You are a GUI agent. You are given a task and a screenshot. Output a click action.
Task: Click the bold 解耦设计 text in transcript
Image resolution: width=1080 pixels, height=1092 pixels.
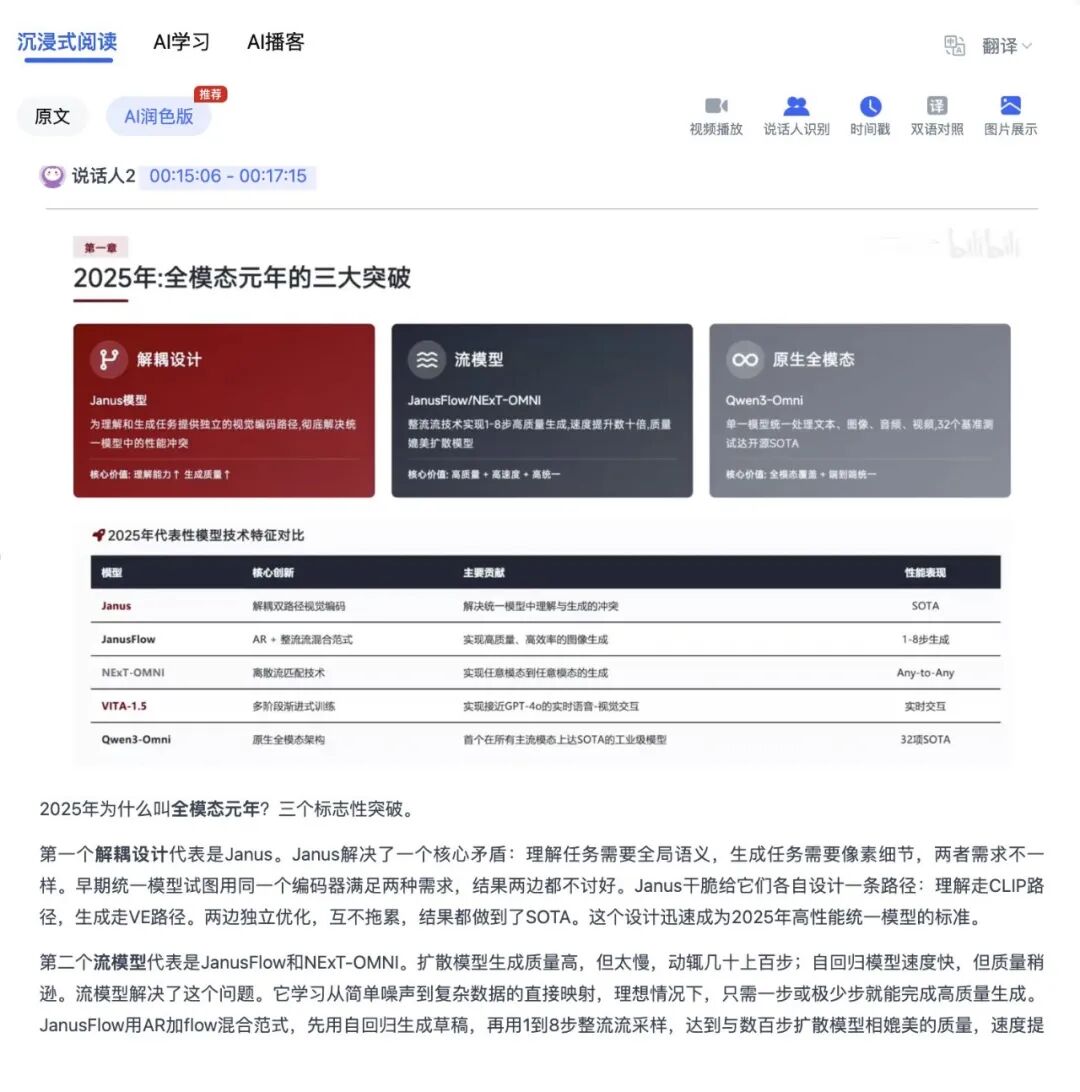[131, 855]
